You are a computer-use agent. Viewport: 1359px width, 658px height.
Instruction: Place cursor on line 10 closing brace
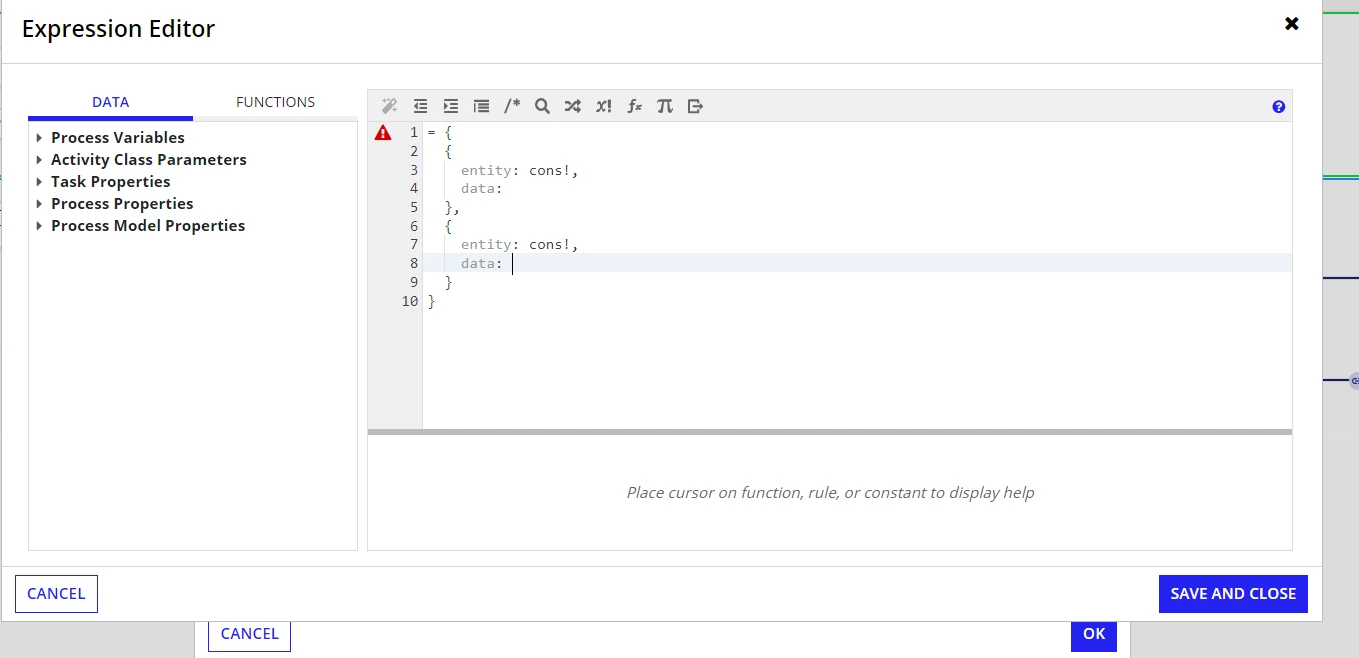[432, 301]
